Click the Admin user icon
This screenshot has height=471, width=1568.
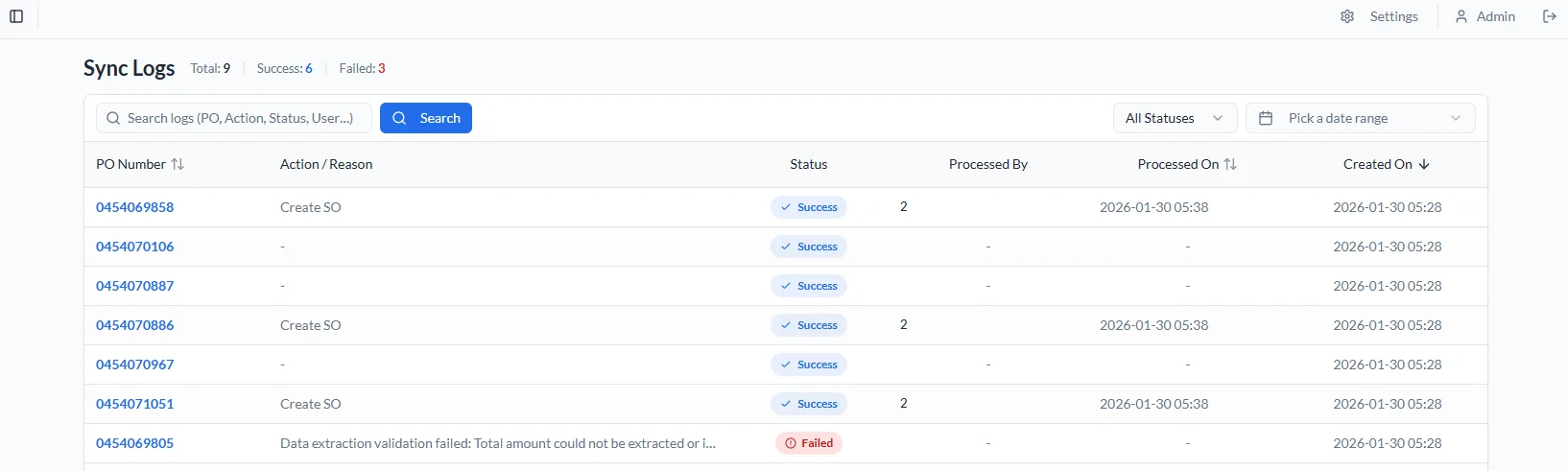coord(1461,16)
